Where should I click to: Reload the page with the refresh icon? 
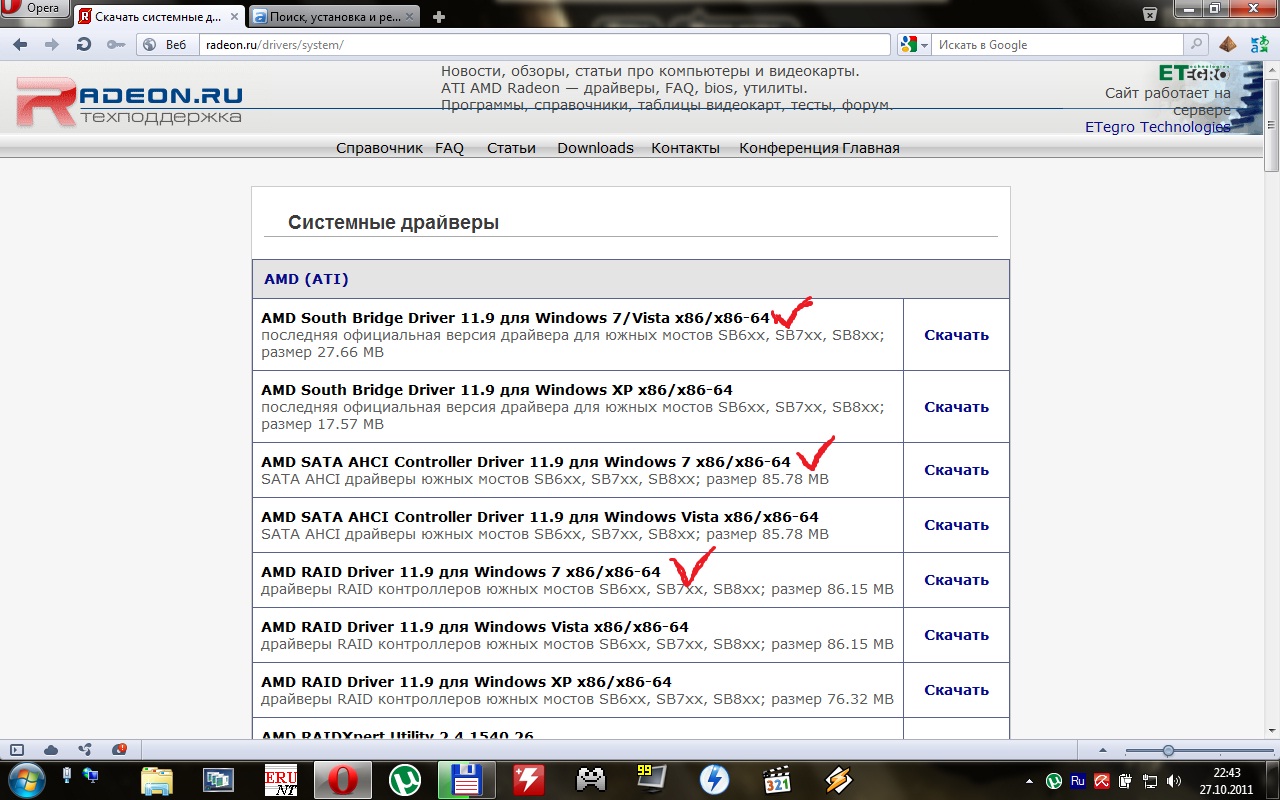pyautogui.click(x=84, y=45)
